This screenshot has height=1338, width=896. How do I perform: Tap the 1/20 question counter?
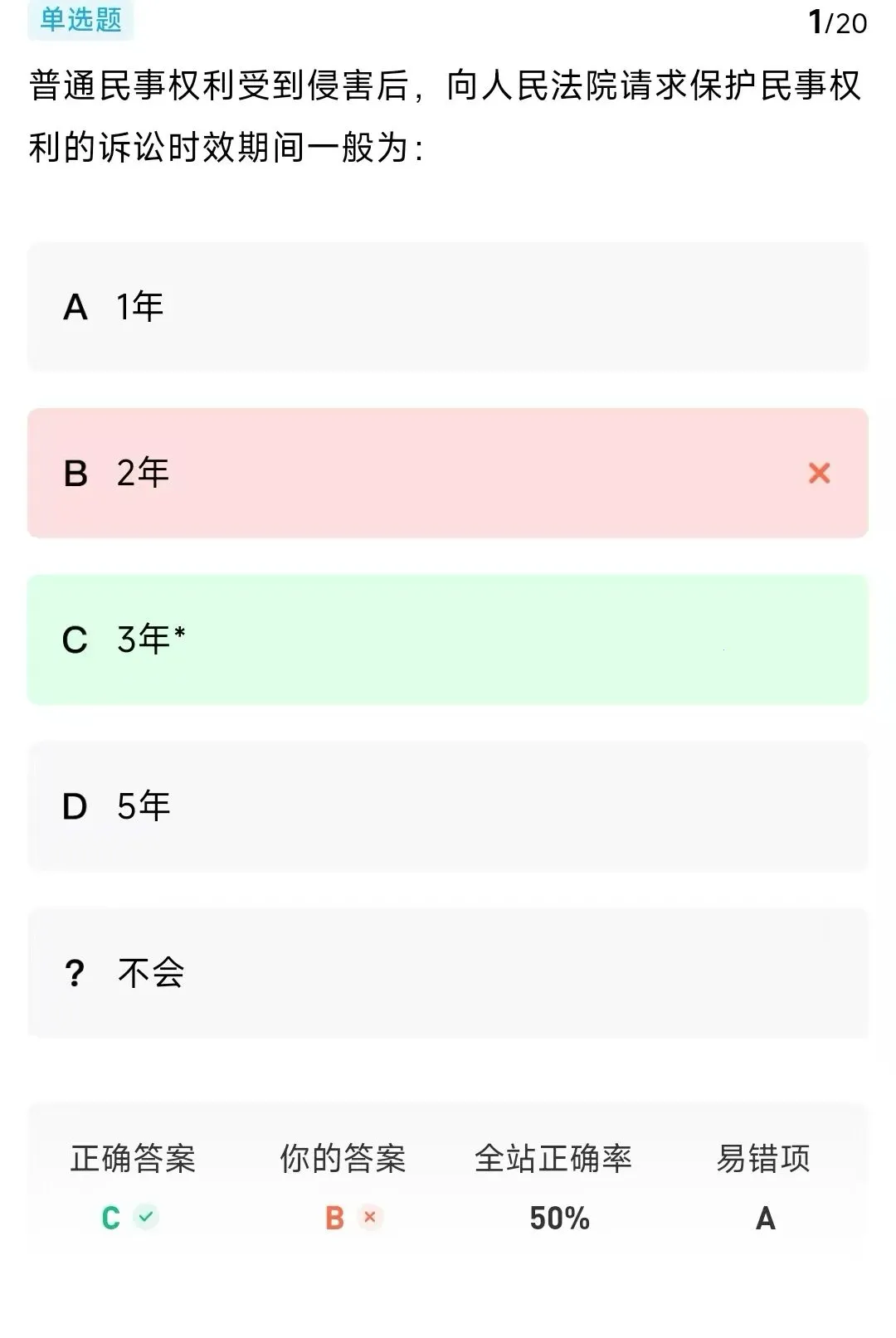point(837,22)
